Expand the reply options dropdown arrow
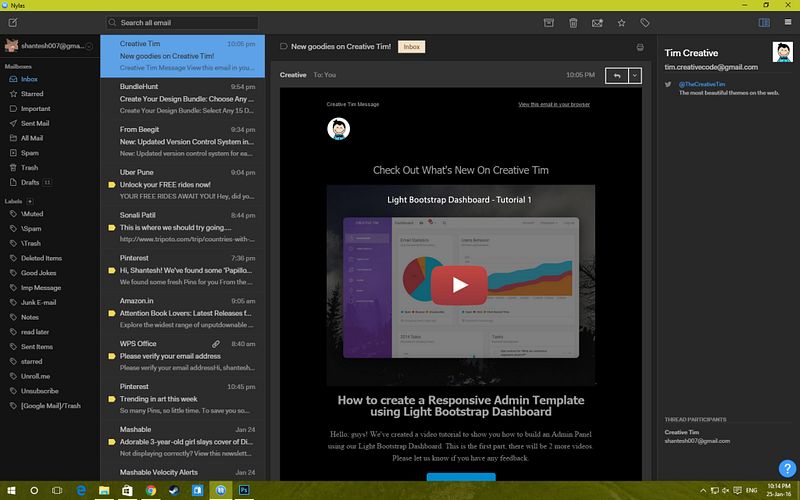This screenshot has height=500, width=800. click(x=635, y=76)
